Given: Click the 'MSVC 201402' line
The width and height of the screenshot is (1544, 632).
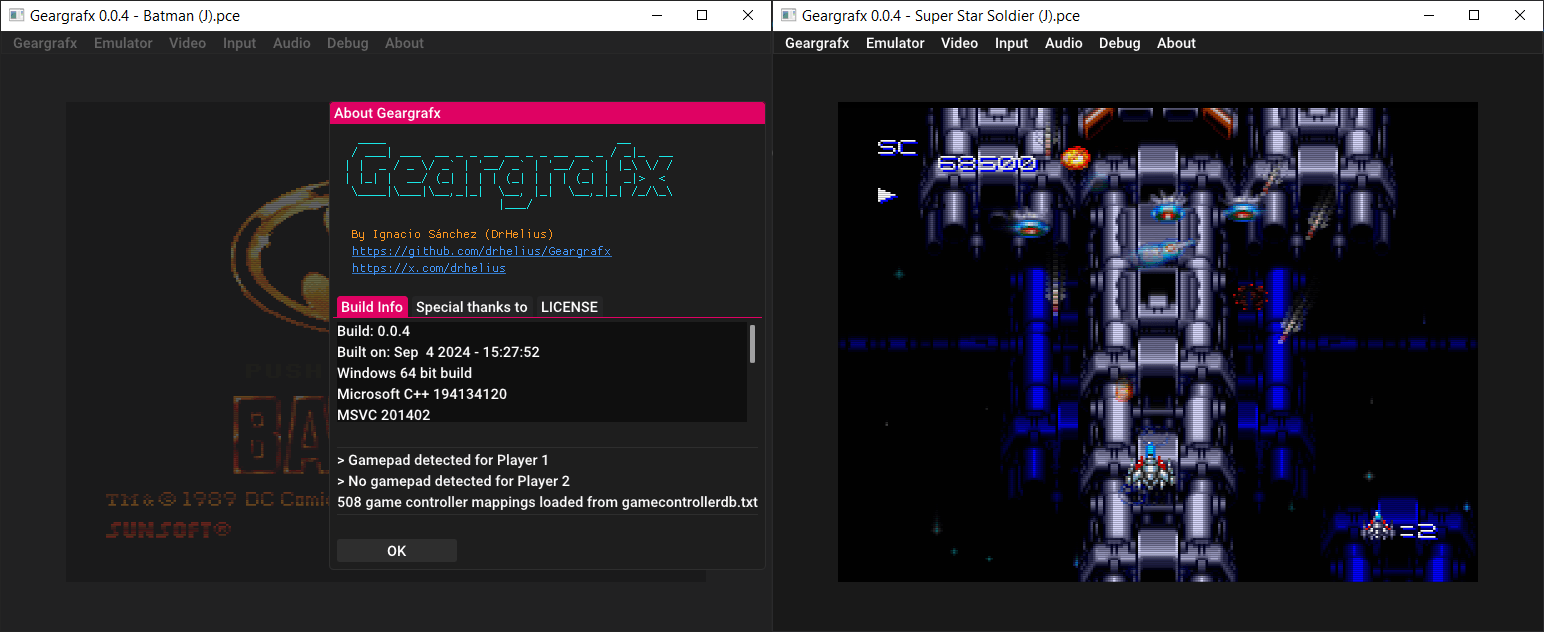Looking at the screenshot, I should pos(384,415).
